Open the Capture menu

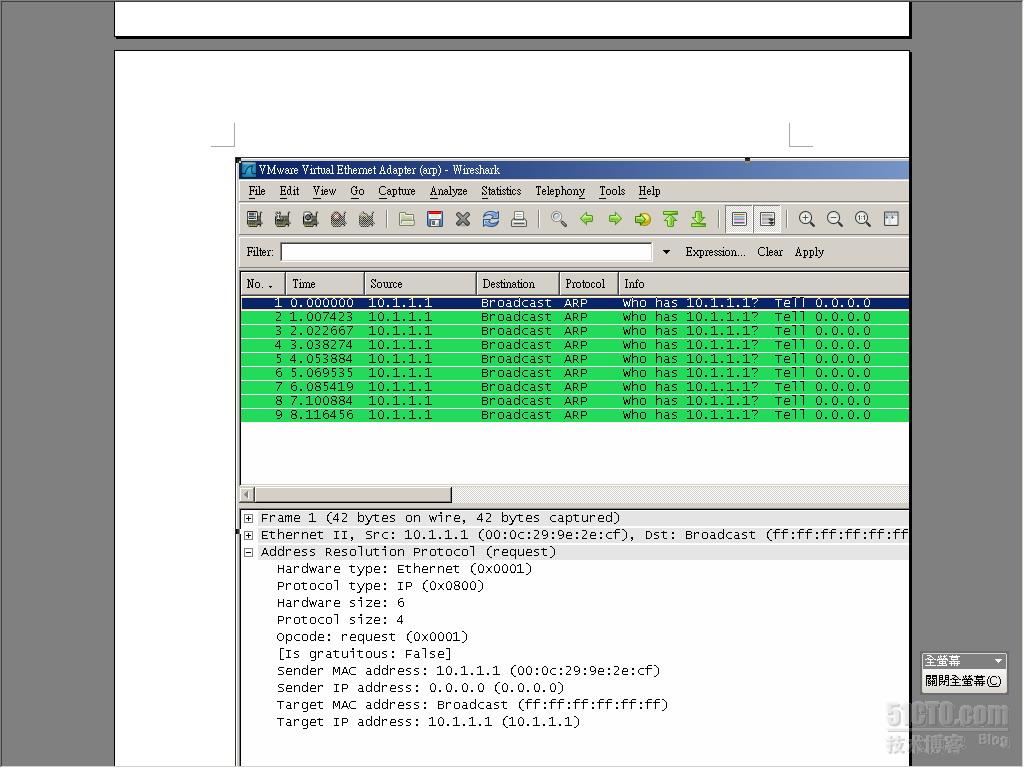click(396, 191)
